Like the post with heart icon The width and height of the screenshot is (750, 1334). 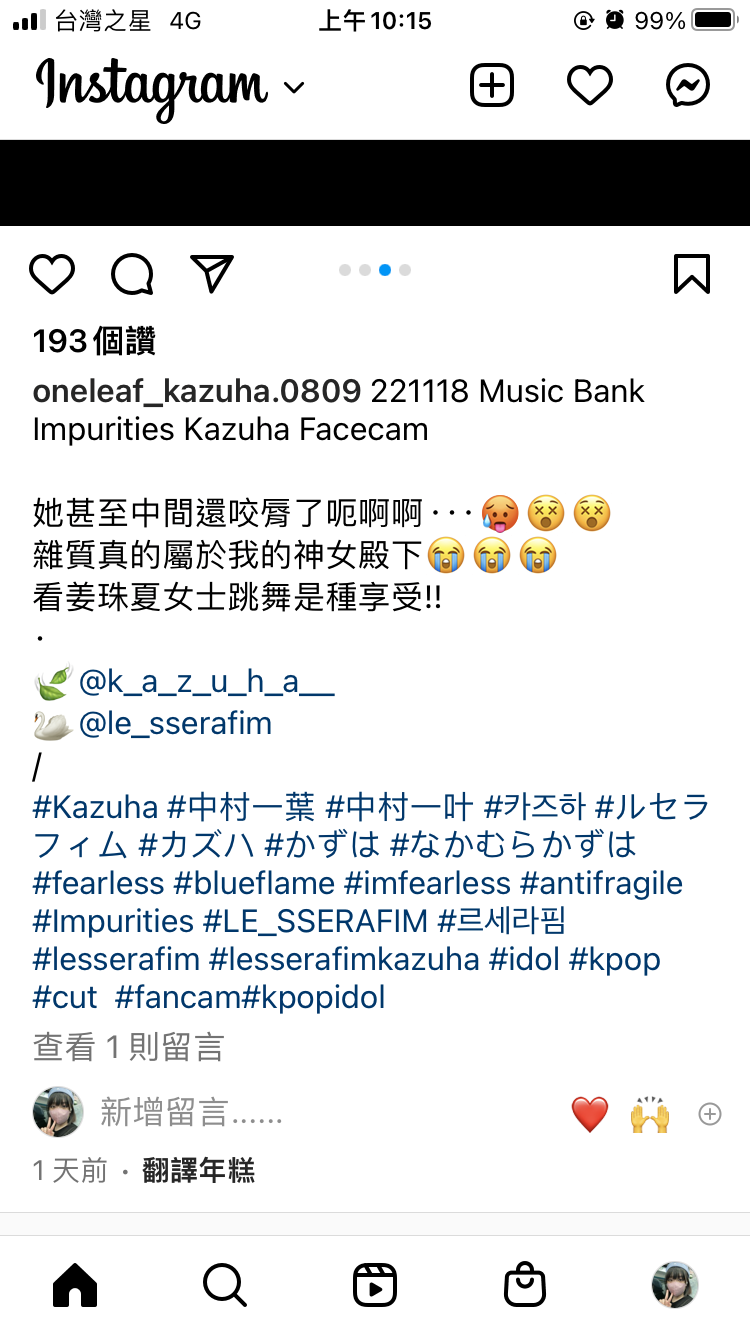[x=52, y=273]
